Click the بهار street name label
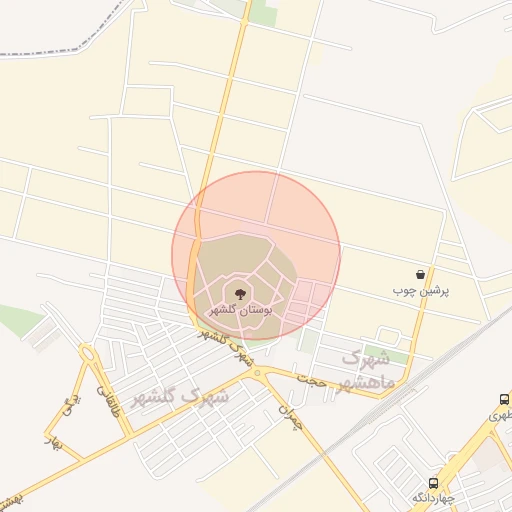Image resolution: width=512 pixels, height=512 pixels. [x=53, y=443]
